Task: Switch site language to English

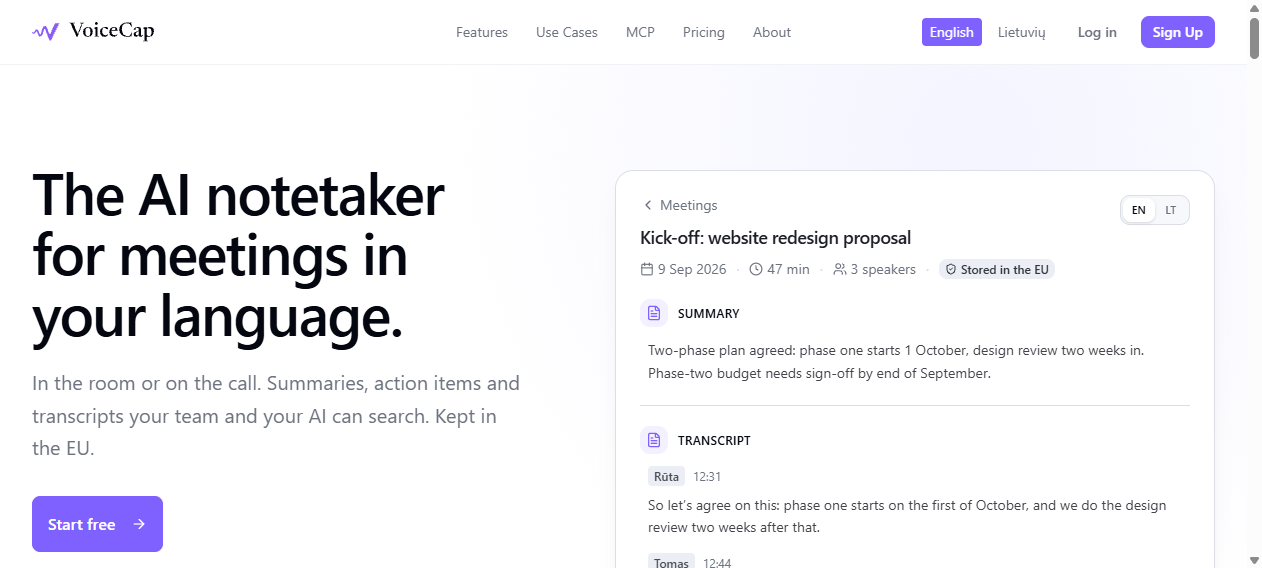Action: click(952, 32)
